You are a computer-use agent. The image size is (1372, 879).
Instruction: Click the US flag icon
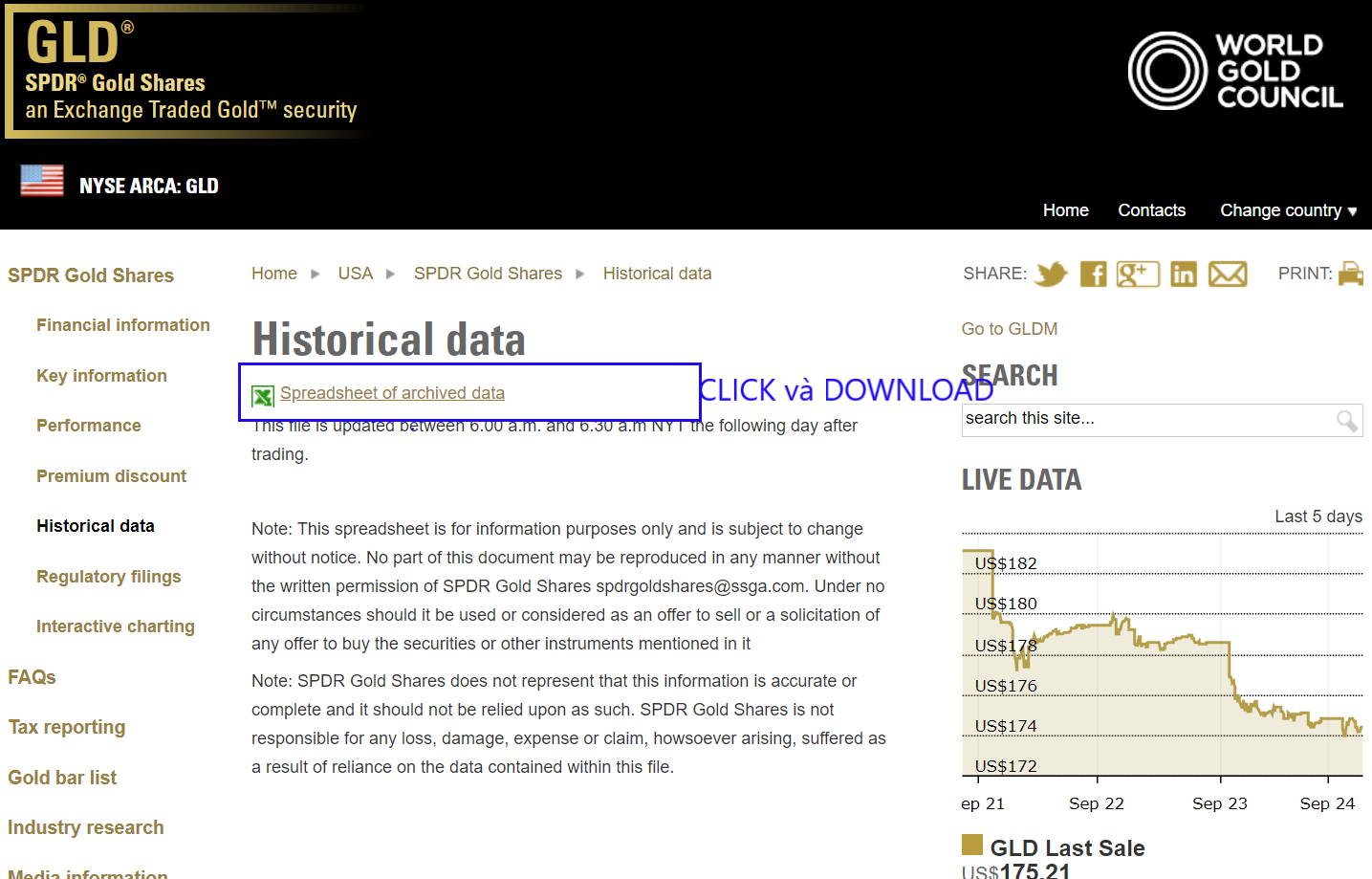coord(42,180)
